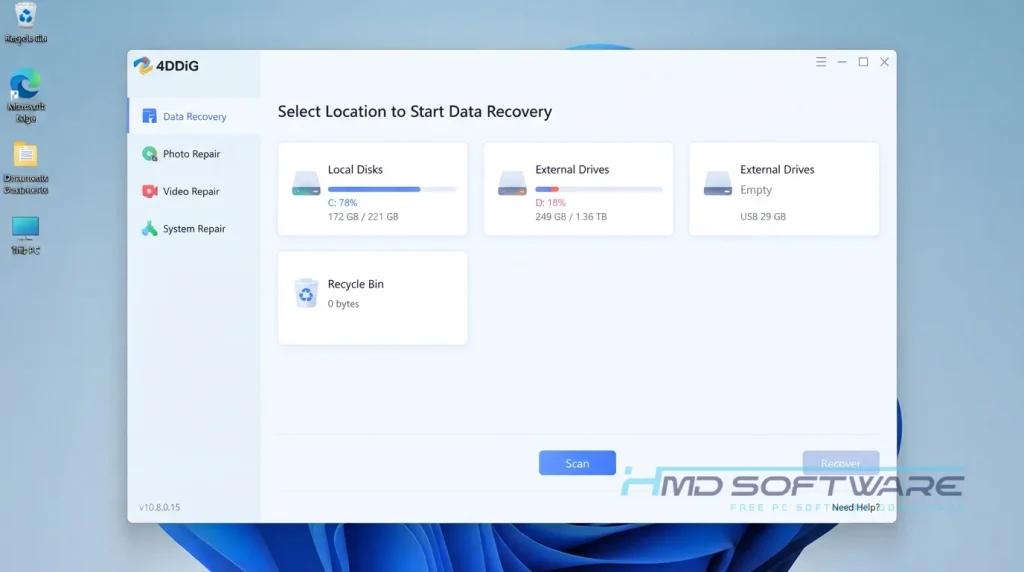This screenshot has width=1024, height=572.
Task: Open the Photo Repair sidebar tab
Action: pos(194,154)
